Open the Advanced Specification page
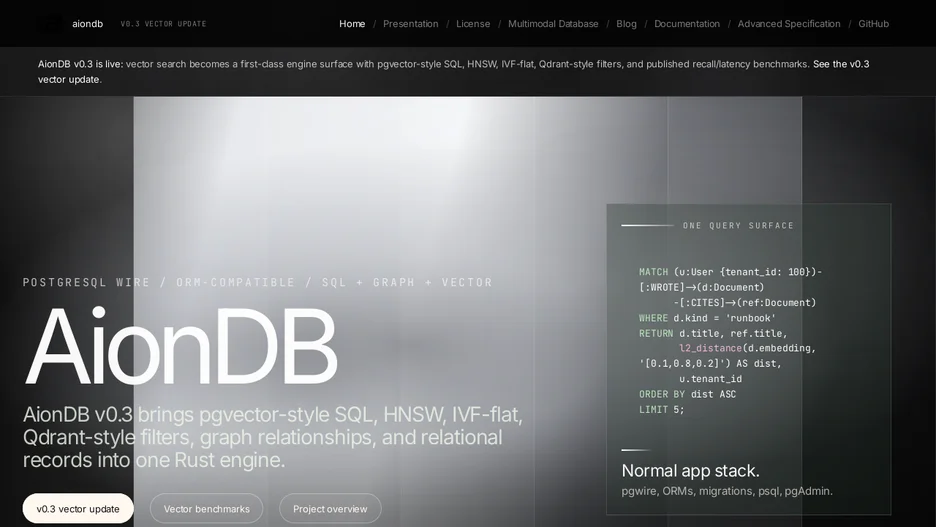 pos(789,24)
